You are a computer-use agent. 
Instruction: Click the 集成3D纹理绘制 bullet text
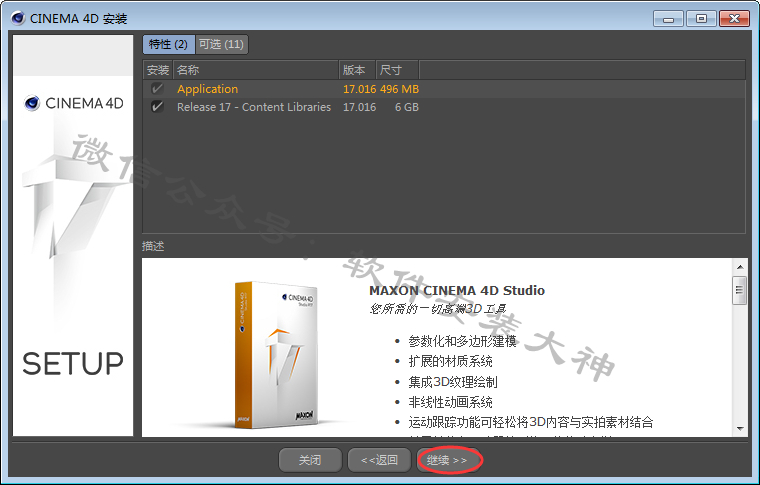[x=453, y=382]
